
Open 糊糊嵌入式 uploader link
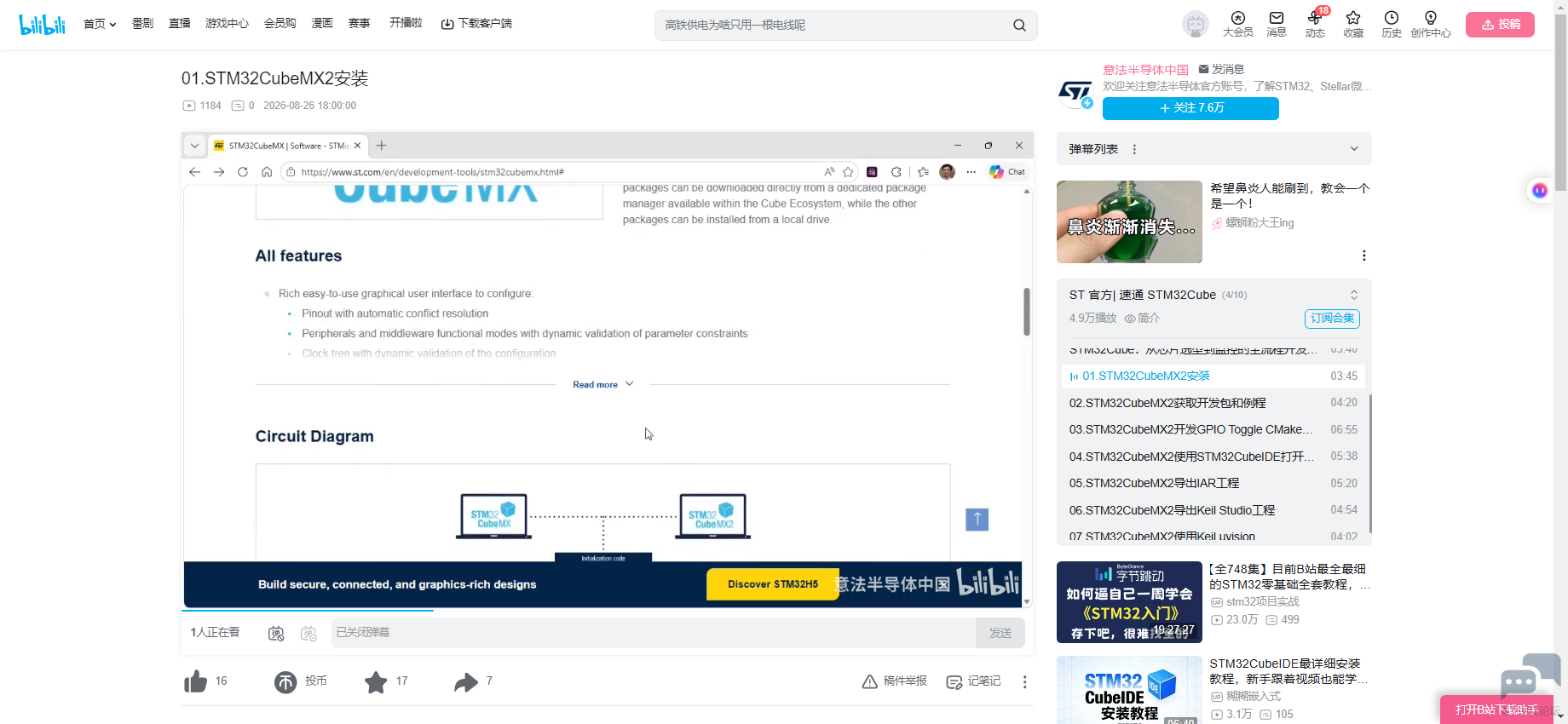point(1246,697)
